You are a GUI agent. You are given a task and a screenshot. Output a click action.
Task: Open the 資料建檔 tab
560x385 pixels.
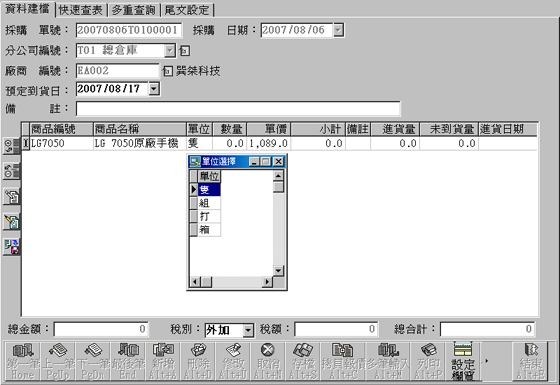pyautogui.click(x=28, y=9)
